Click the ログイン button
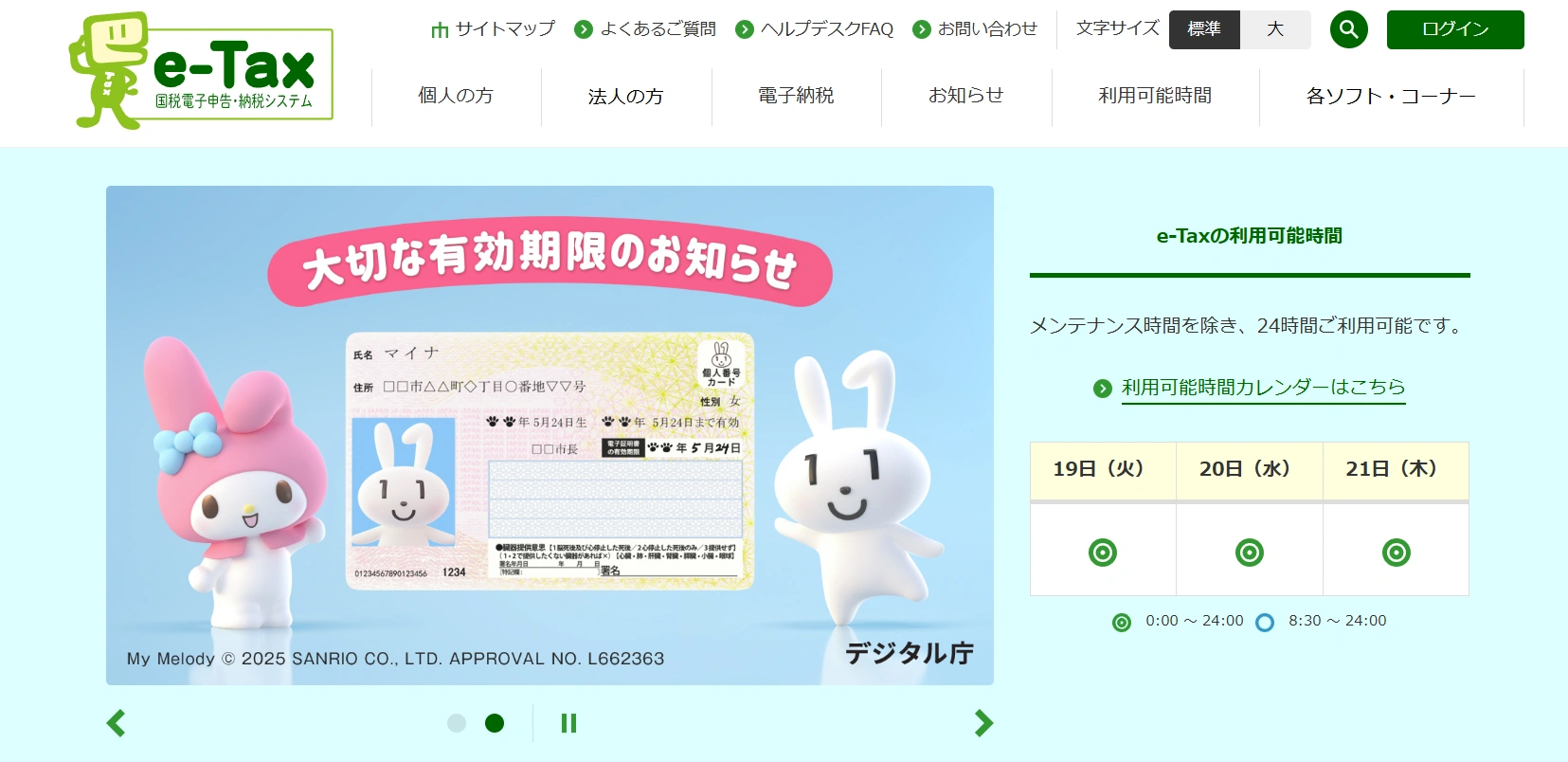 click(x=1455, y=29)
